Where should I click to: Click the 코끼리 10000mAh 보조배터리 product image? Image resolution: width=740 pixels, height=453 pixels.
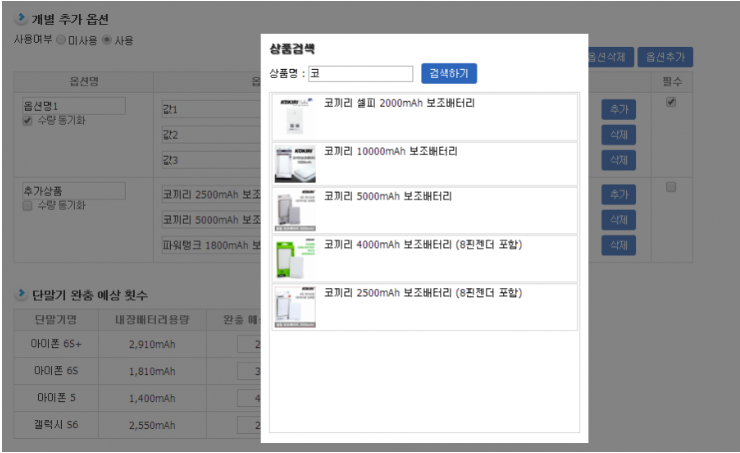pos(294,164)
